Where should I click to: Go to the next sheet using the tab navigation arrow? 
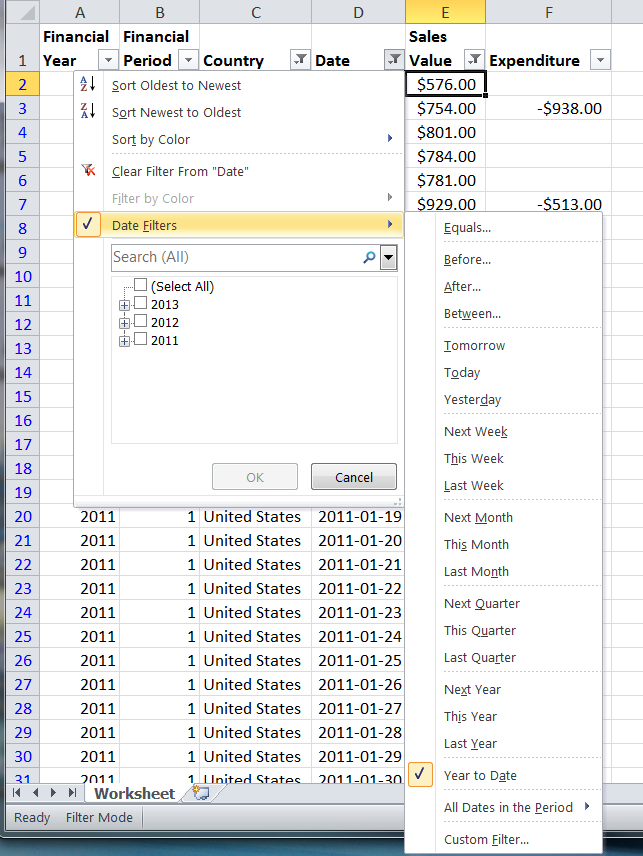click(x=53, y=793)
